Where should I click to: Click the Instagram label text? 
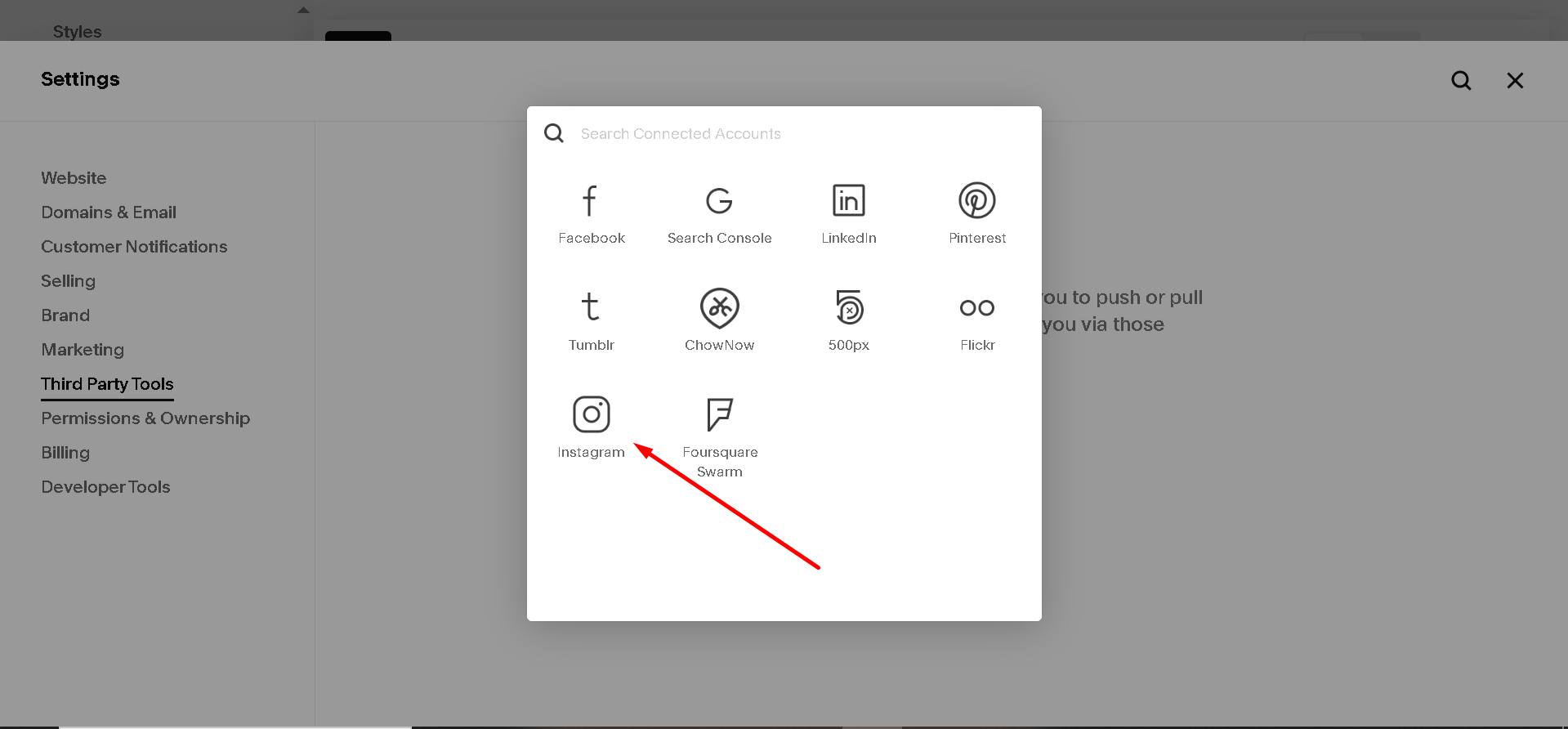591,452
